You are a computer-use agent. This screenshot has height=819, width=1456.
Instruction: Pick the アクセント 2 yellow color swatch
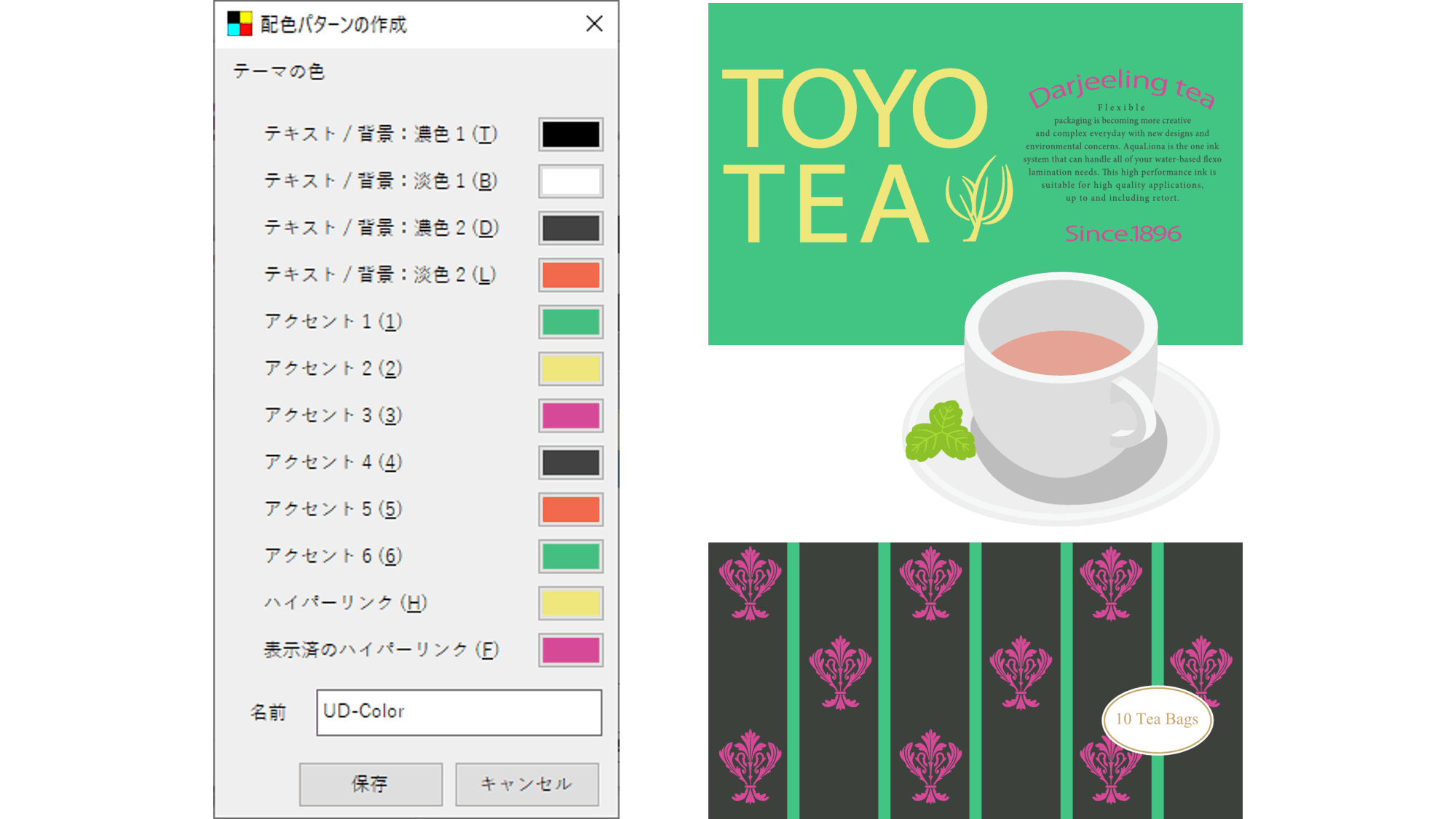pos(571,368)
